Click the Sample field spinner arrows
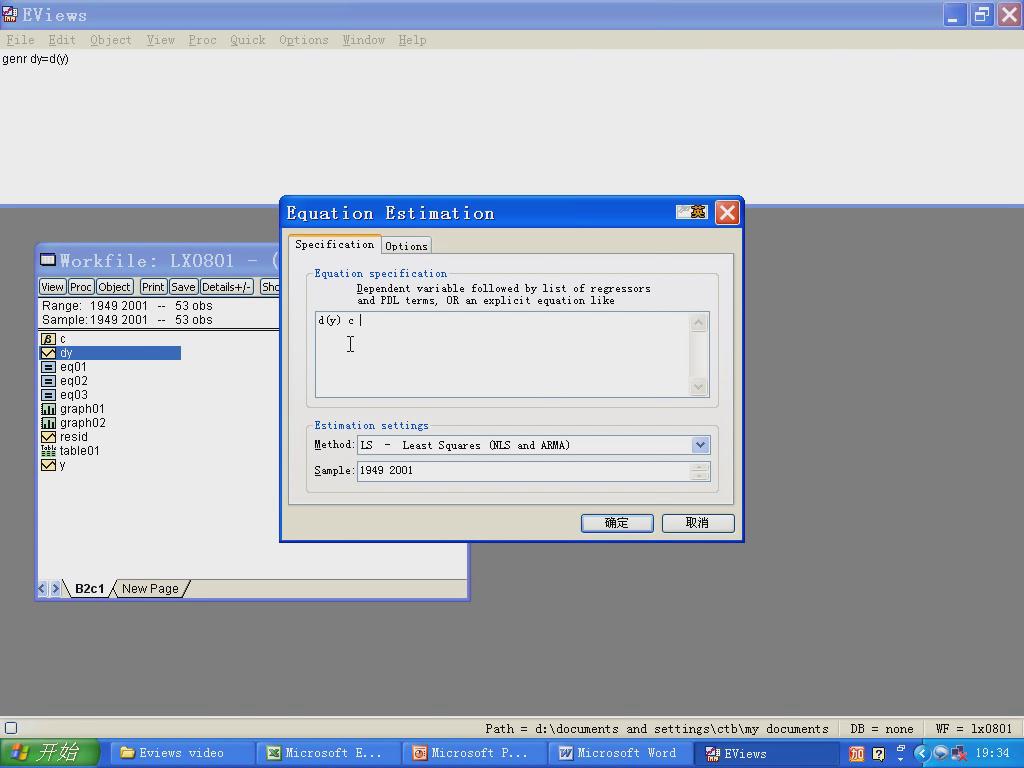This screenshot has width=1024, height=768. (699, 472)
